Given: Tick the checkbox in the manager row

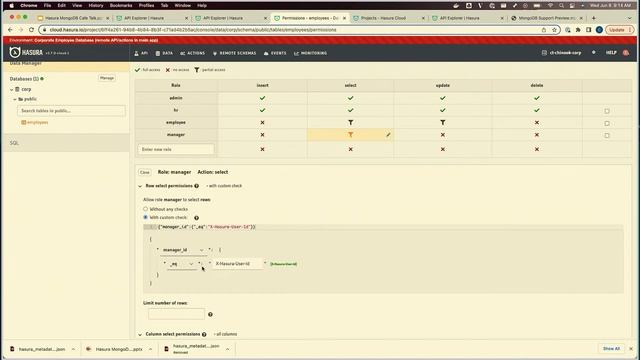Looking at the screenshot, I should pos(607,136).
